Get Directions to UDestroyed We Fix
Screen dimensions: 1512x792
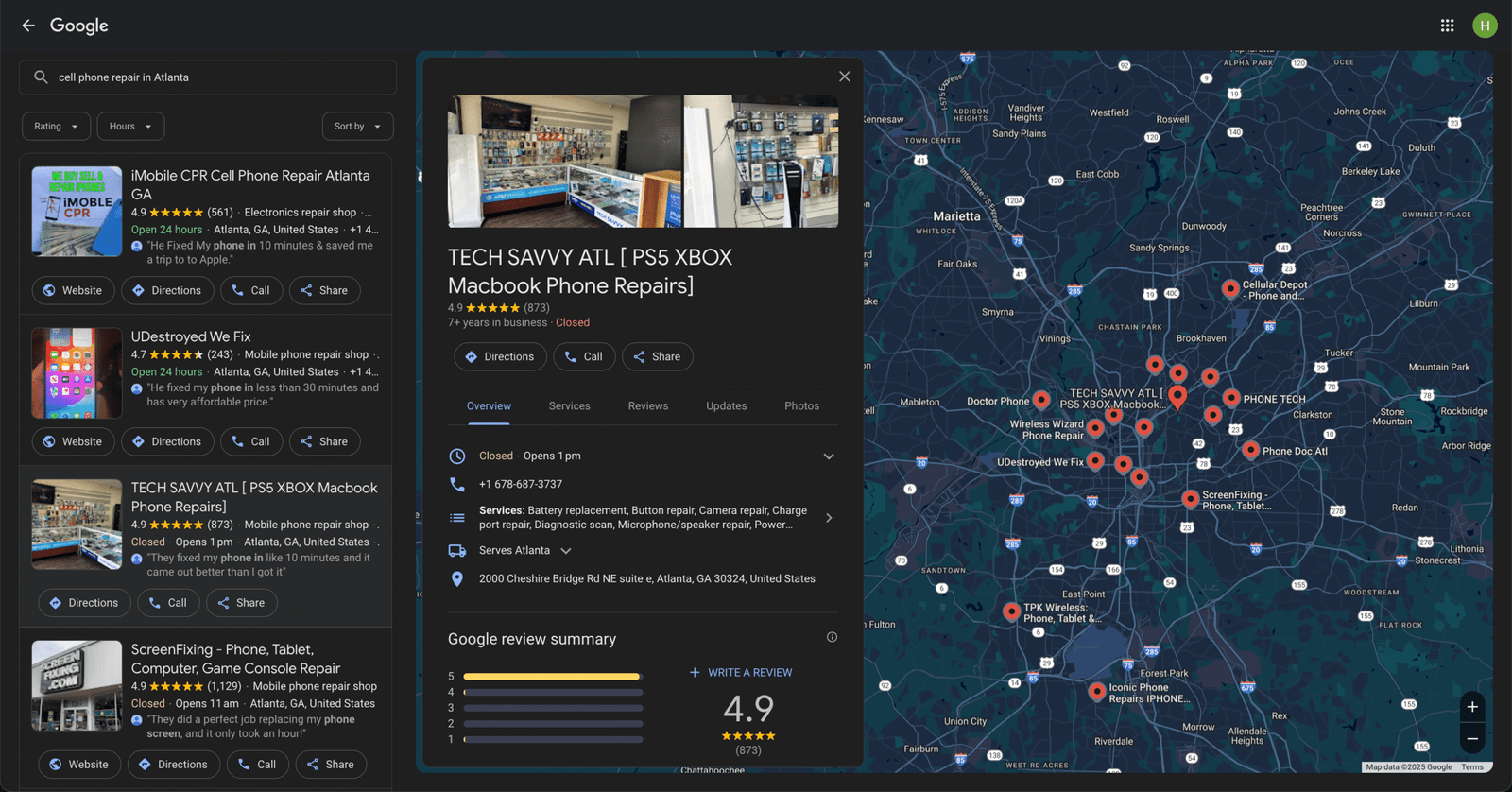pos(167,442)
